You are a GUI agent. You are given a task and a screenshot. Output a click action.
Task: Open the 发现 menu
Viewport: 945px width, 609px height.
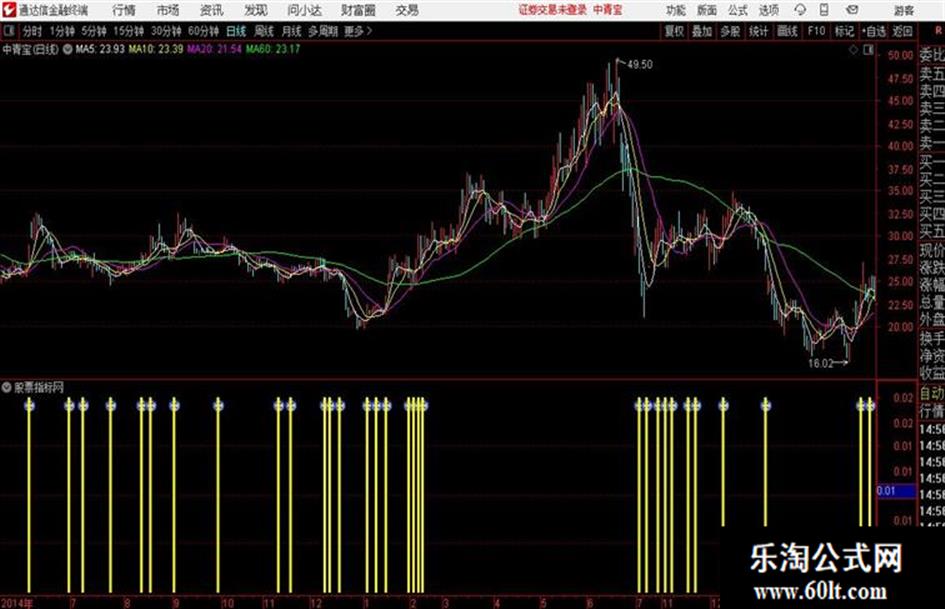click(x=255, y=10)
